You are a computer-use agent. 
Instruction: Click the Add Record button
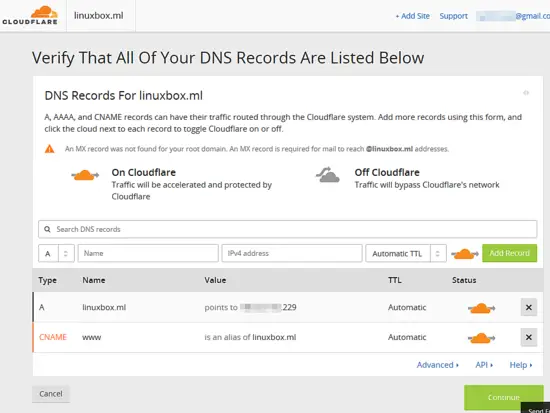pos(509,253)
